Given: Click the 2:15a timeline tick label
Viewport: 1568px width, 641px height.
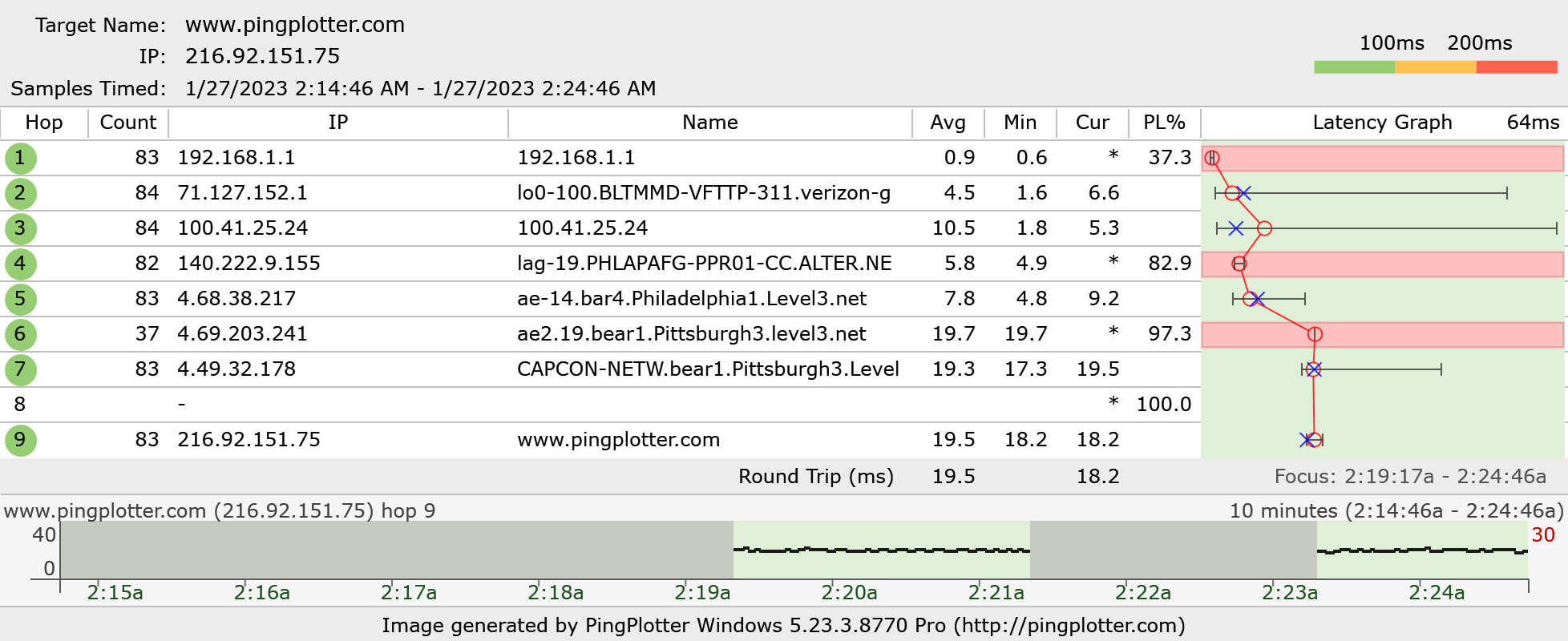Looking at the screenshot, I should [115, 593].
